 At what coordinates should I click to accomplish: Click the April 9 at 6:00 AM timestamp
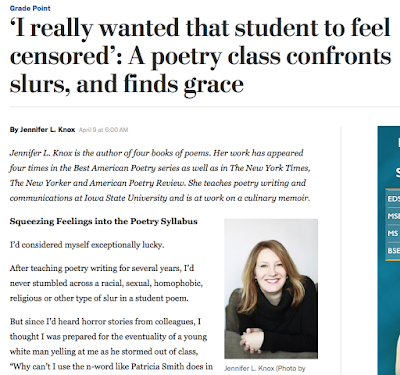[x=103, y=130]
